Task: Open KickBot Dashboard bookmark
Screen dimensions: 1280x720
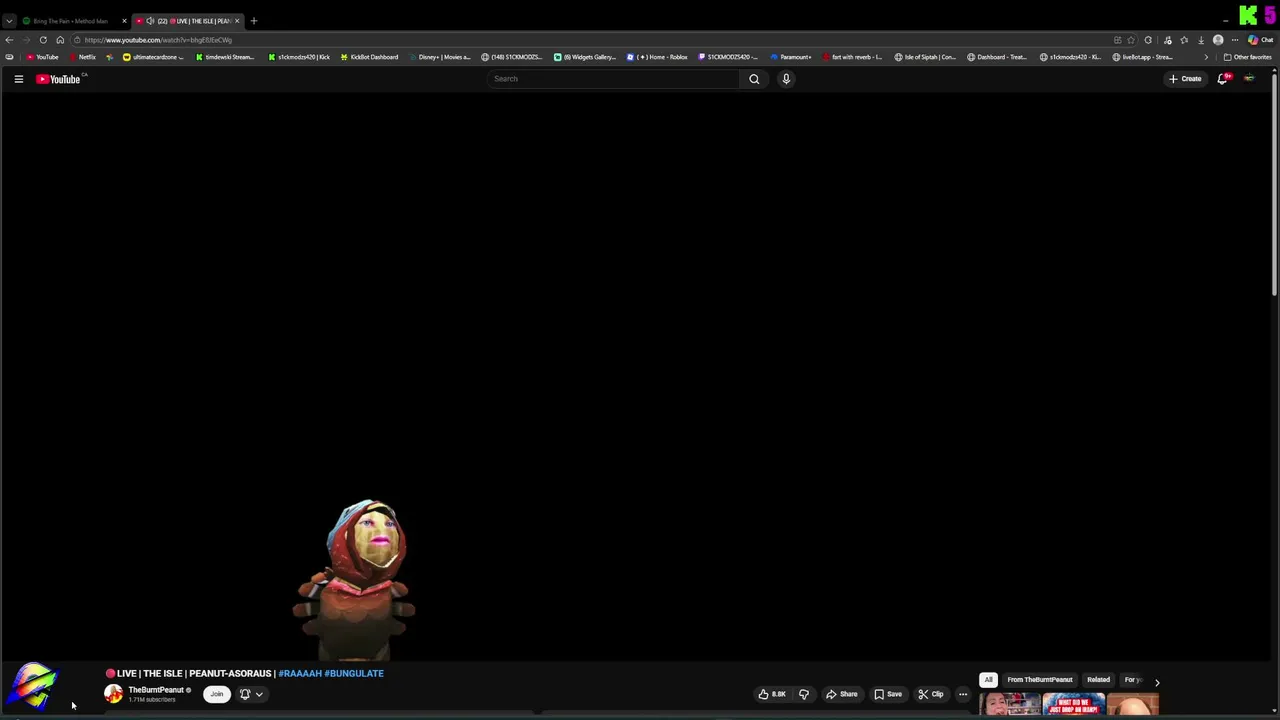Action: 369,57
